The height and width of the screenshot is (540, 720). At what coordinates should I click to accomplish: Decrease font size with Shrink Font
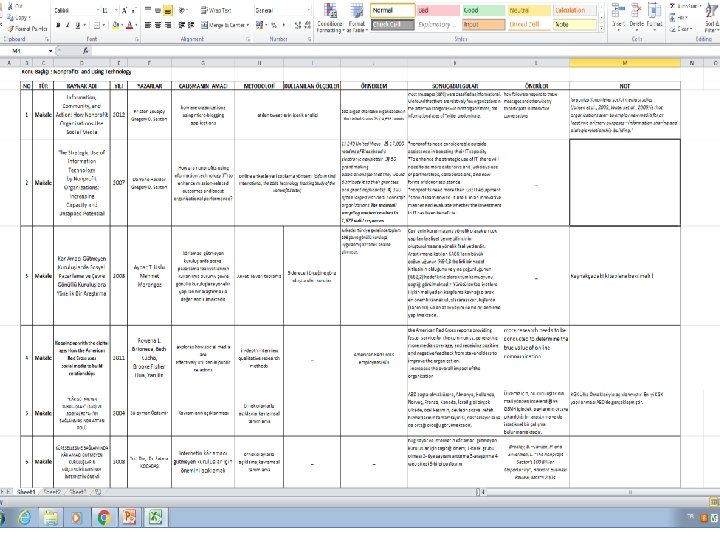click(134, 10)
